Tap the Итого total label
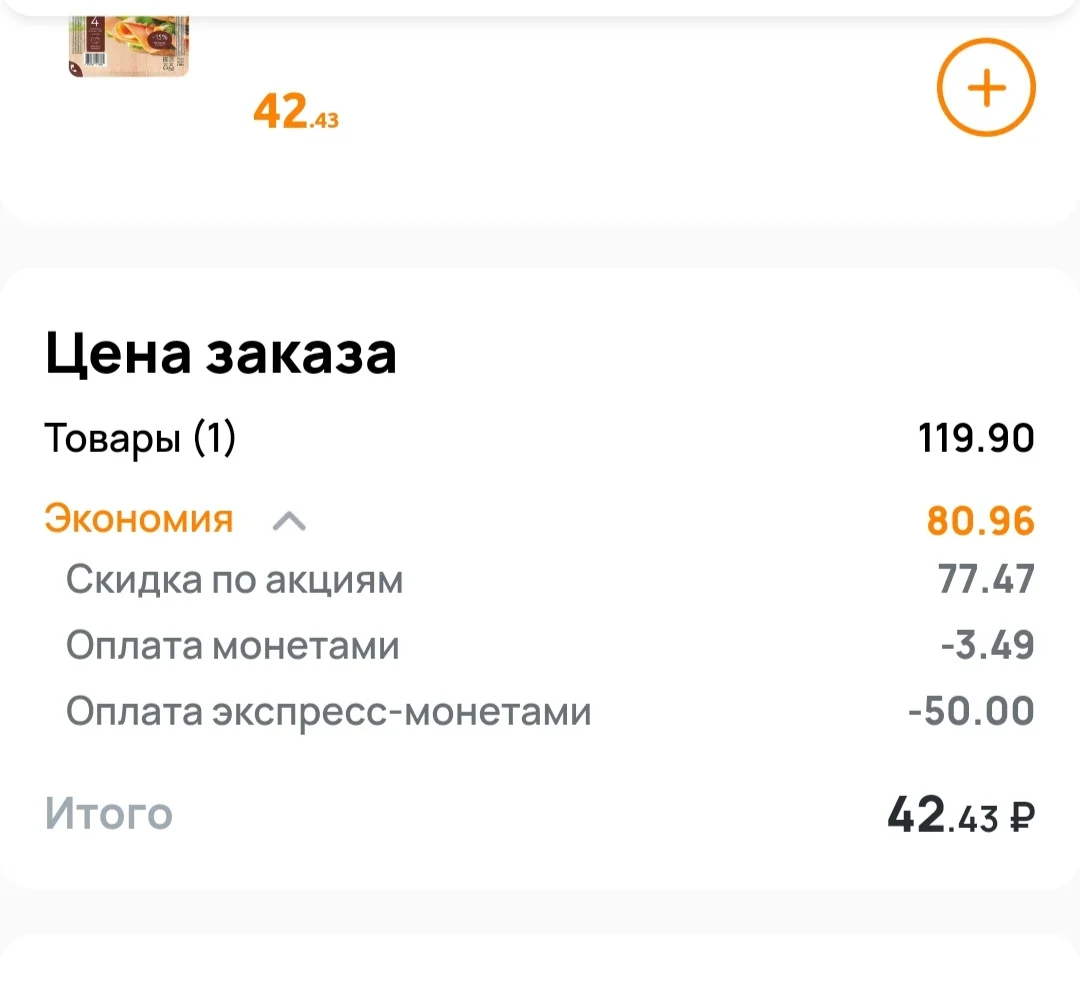The width and height of the screenshot is (1080, 984). [109, 814]
